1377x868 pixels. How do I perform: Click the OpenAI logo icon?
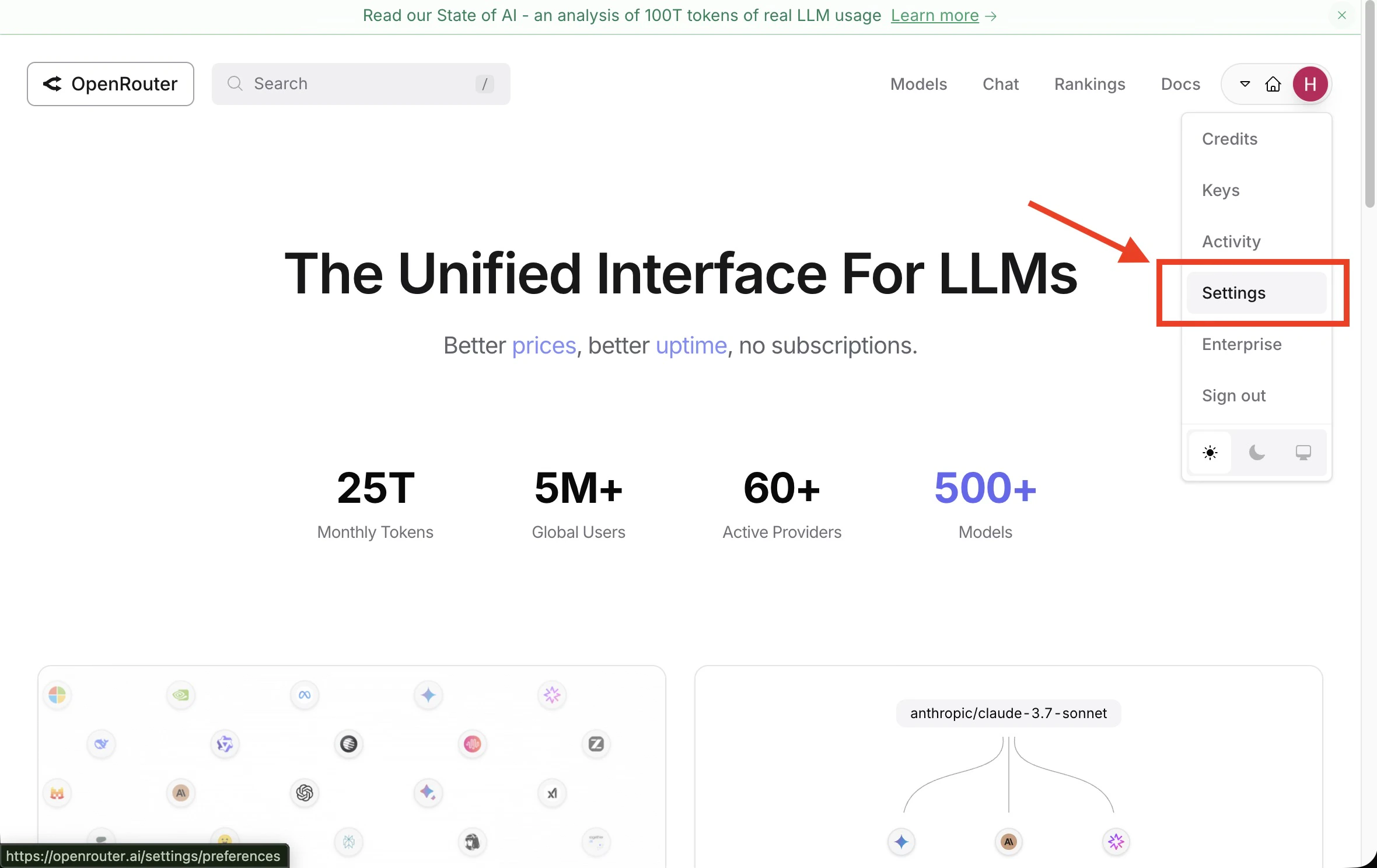click(x=305, y=793)
